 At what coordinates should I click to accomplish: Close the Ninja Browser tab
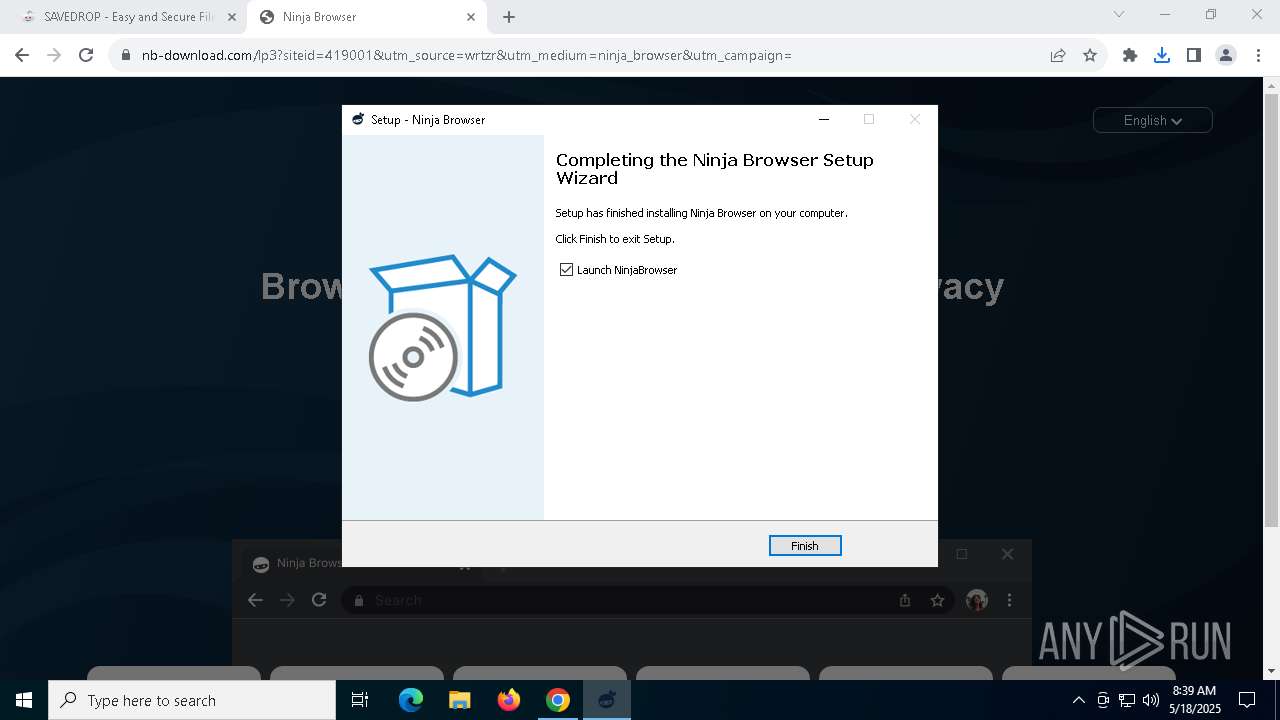point(471,17)
